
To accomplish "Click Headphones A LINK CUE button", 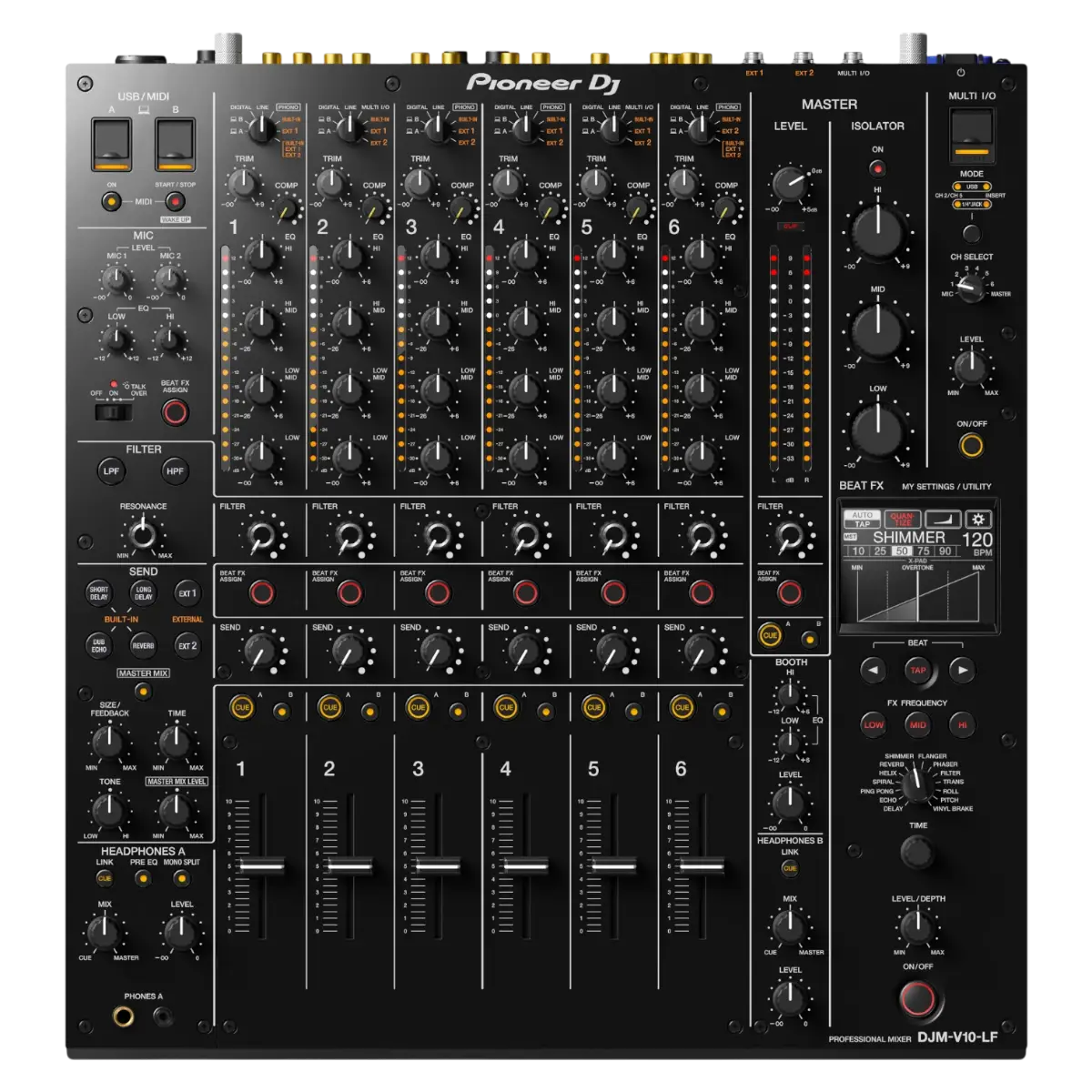I will [x=105, y=878].
